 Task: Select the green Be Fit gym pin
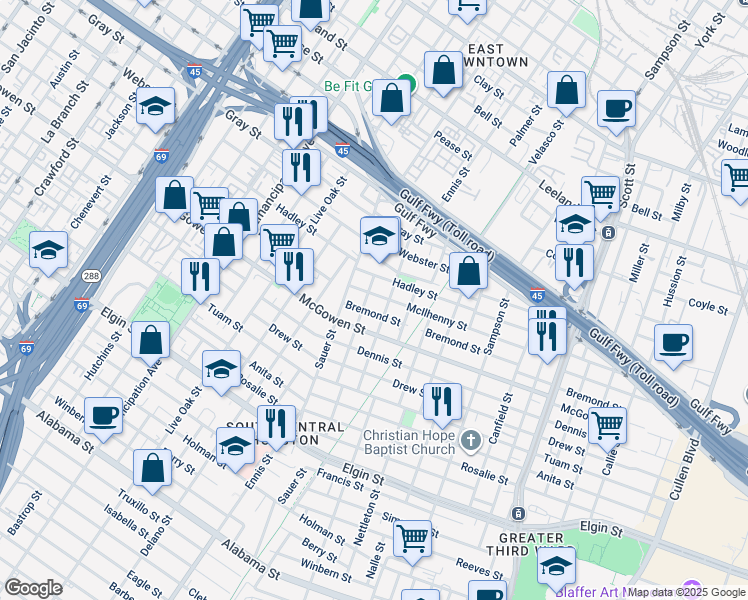[406, 82]
